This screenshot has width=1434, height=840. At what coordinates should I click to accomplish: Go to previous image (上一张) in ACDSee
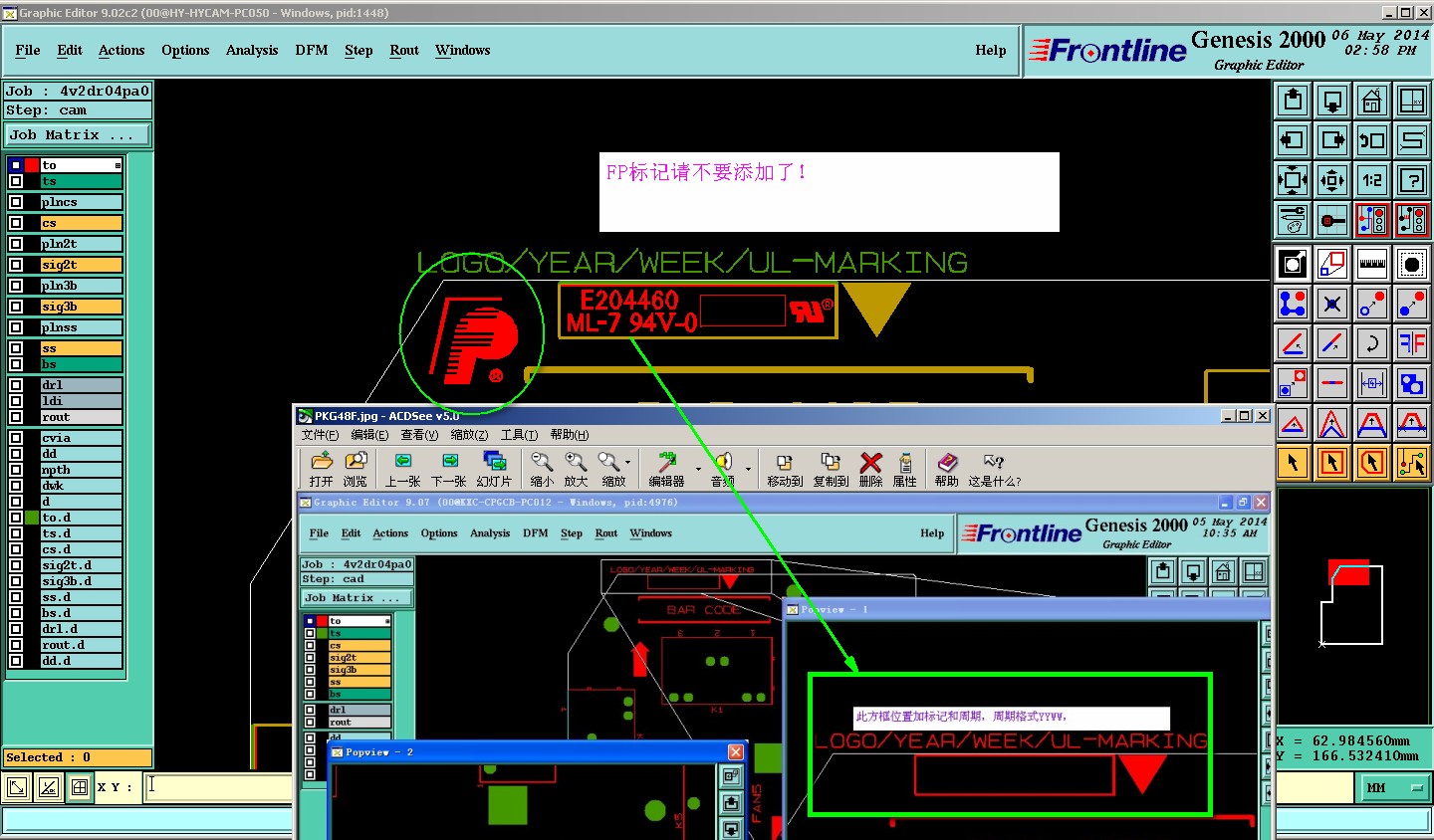(x=403, y=469)
